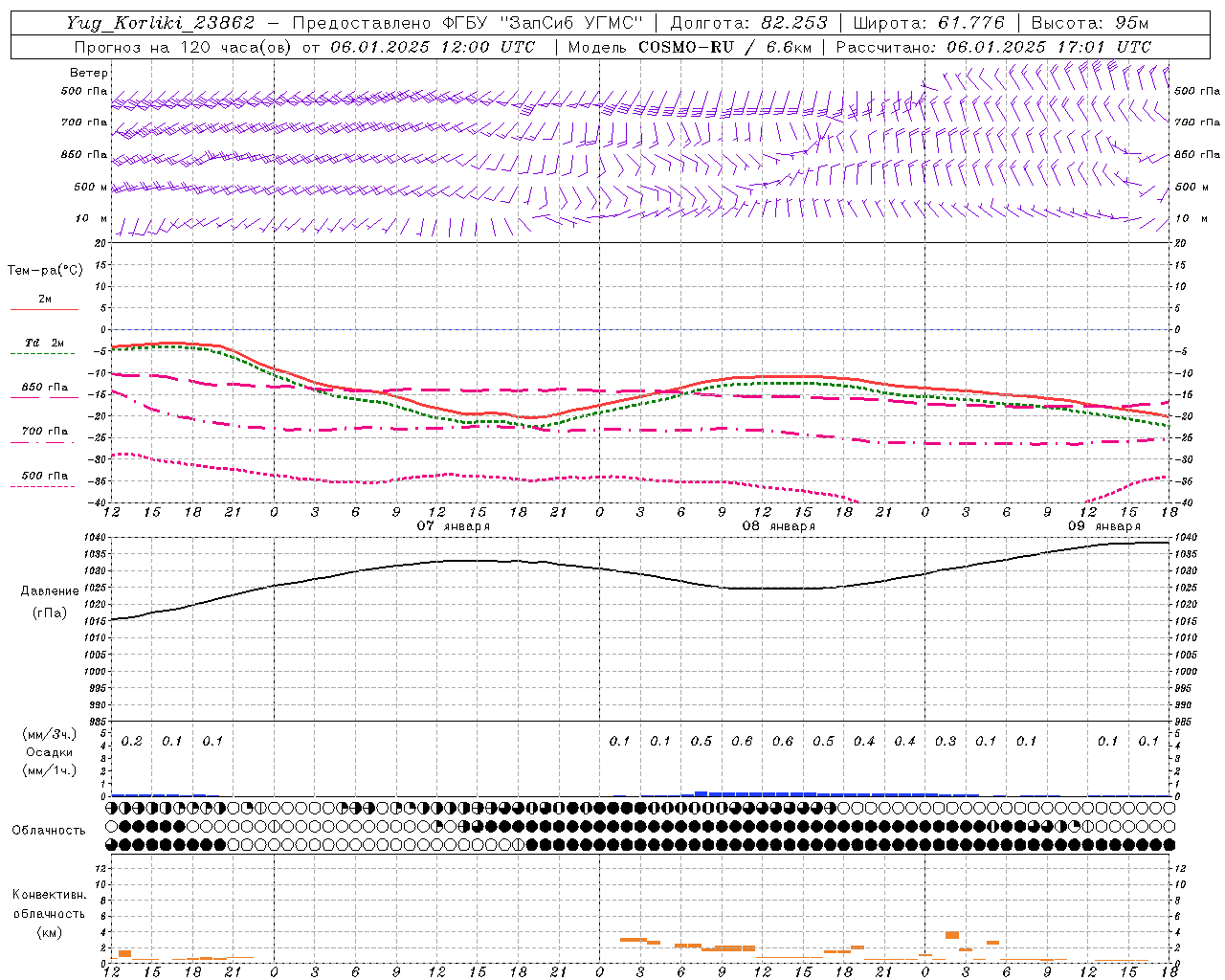Click the (мм/1ч.) precipitation unit label
The height and width of the screenshot is (980, 1225).
tap(50, 770)
